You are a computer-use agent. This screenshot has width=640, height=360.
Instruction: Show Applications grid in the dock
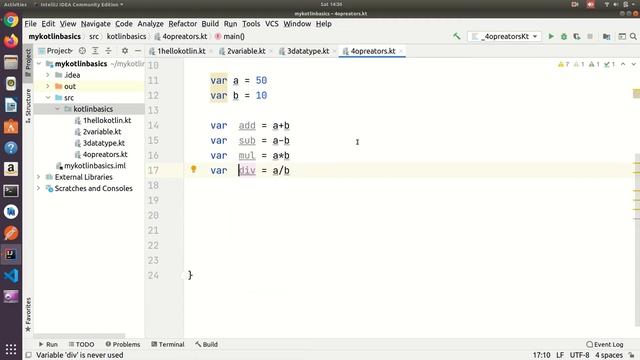pos(11,349)
